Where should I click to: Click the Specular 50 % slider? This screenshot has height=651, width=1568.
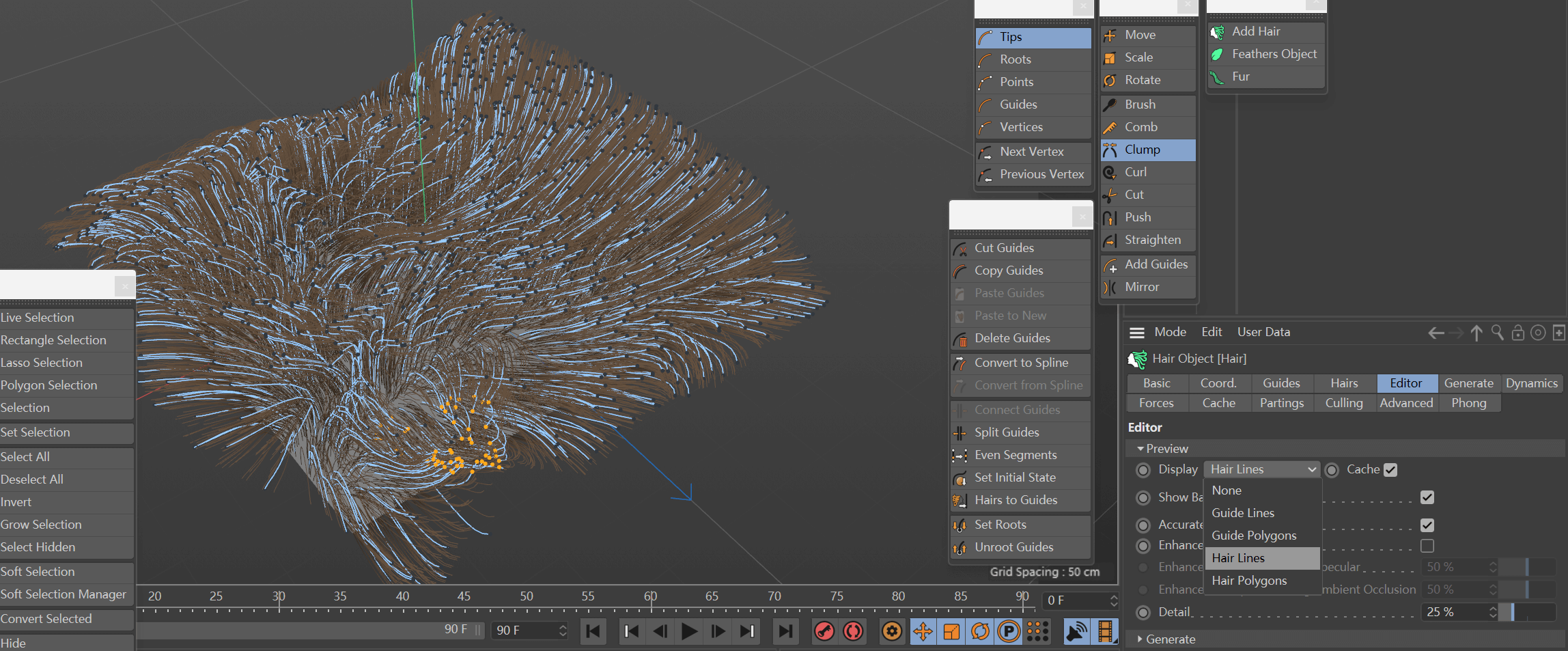tap(1527, 567)
